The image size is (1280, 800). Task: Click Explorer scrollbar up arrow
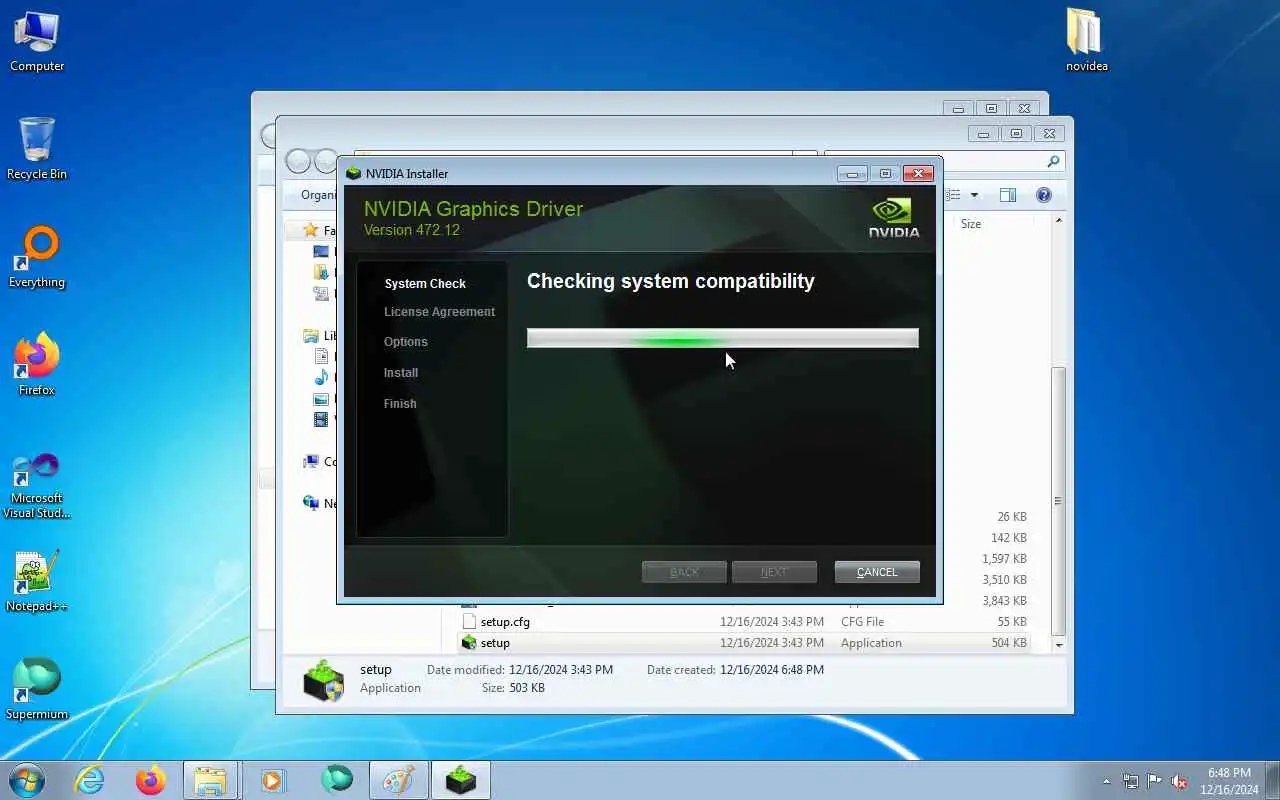(x=1059, y=220)
